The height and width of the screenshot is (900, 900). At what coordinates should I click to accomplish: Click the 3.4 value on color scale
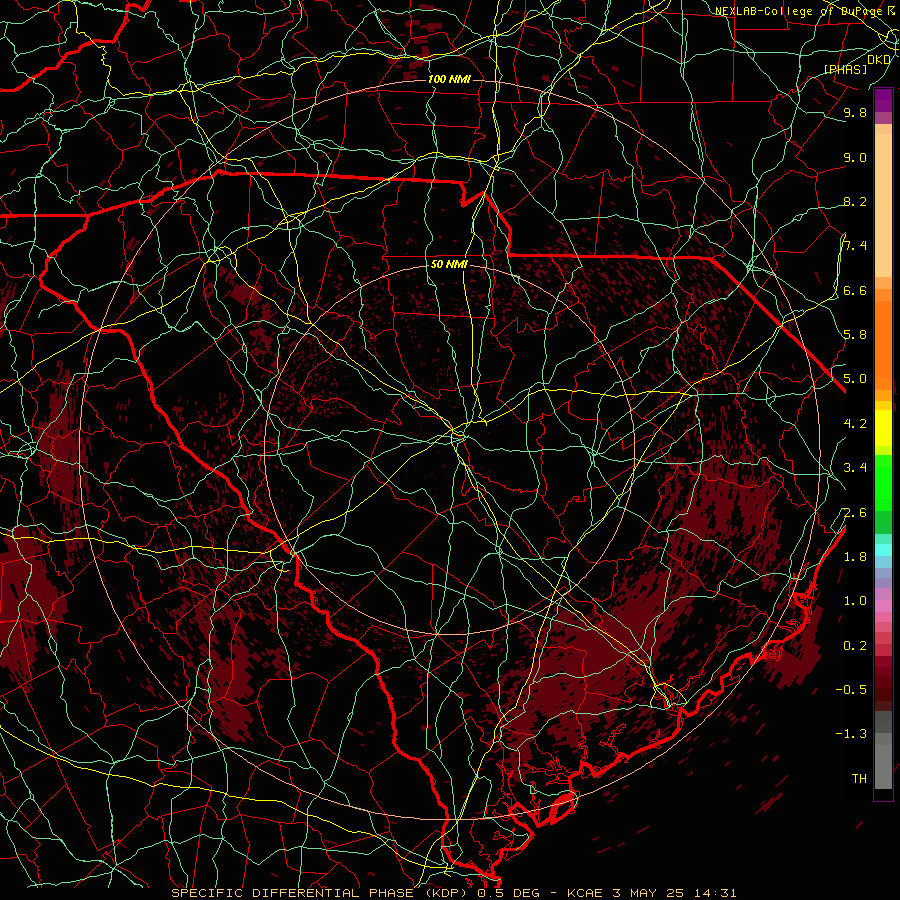tap(855, 468)
